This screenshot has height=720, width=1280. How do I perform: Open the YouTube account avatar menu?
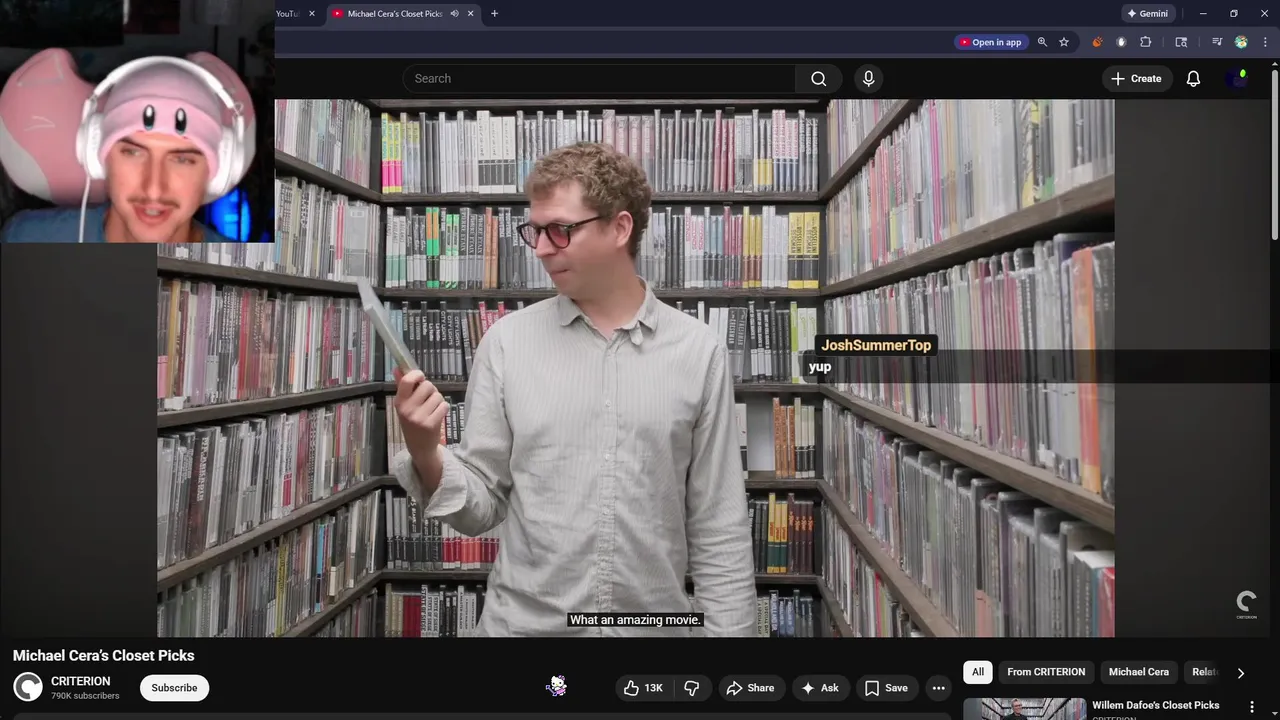(1237, 79)
